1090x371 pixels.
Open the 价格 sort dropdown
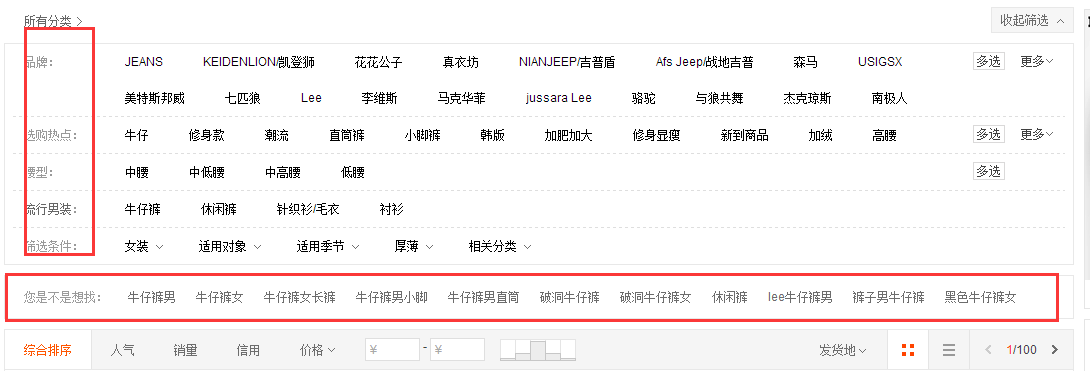click(x=318, y=350)
